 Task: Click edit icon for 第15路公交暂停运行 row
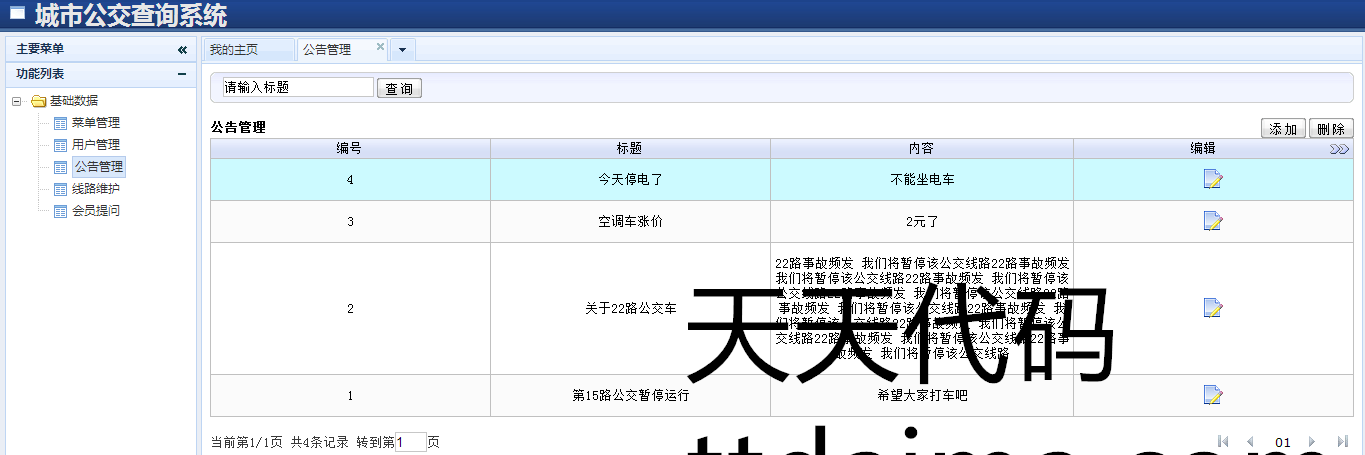coord(1213,395)
